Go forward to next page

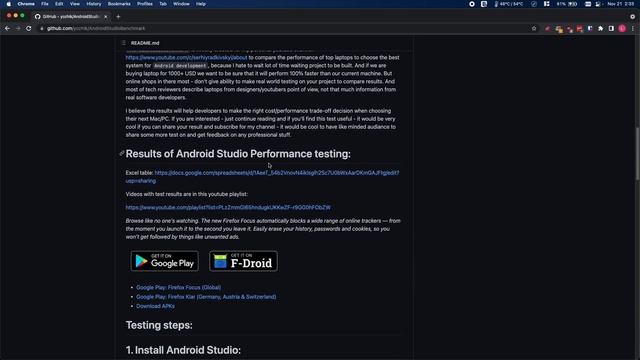[18, 29]
